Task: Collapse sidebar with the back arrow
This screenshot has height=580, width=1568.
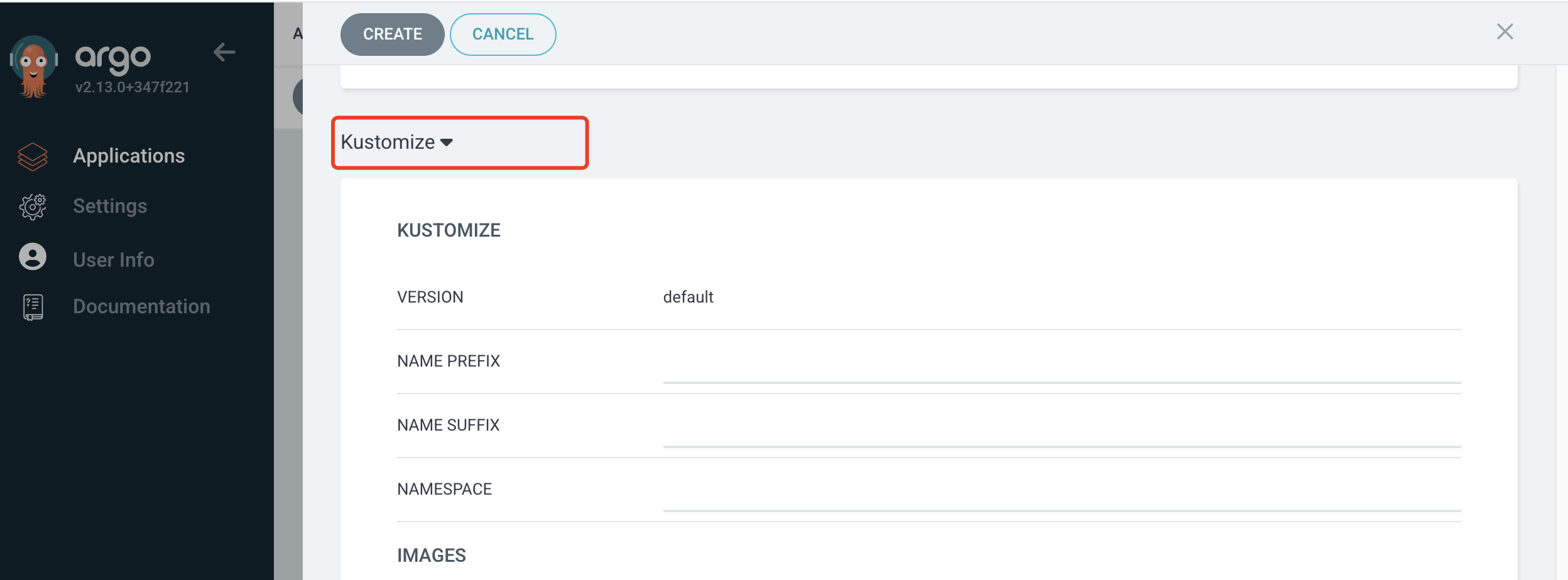Action: coord(224,52)
